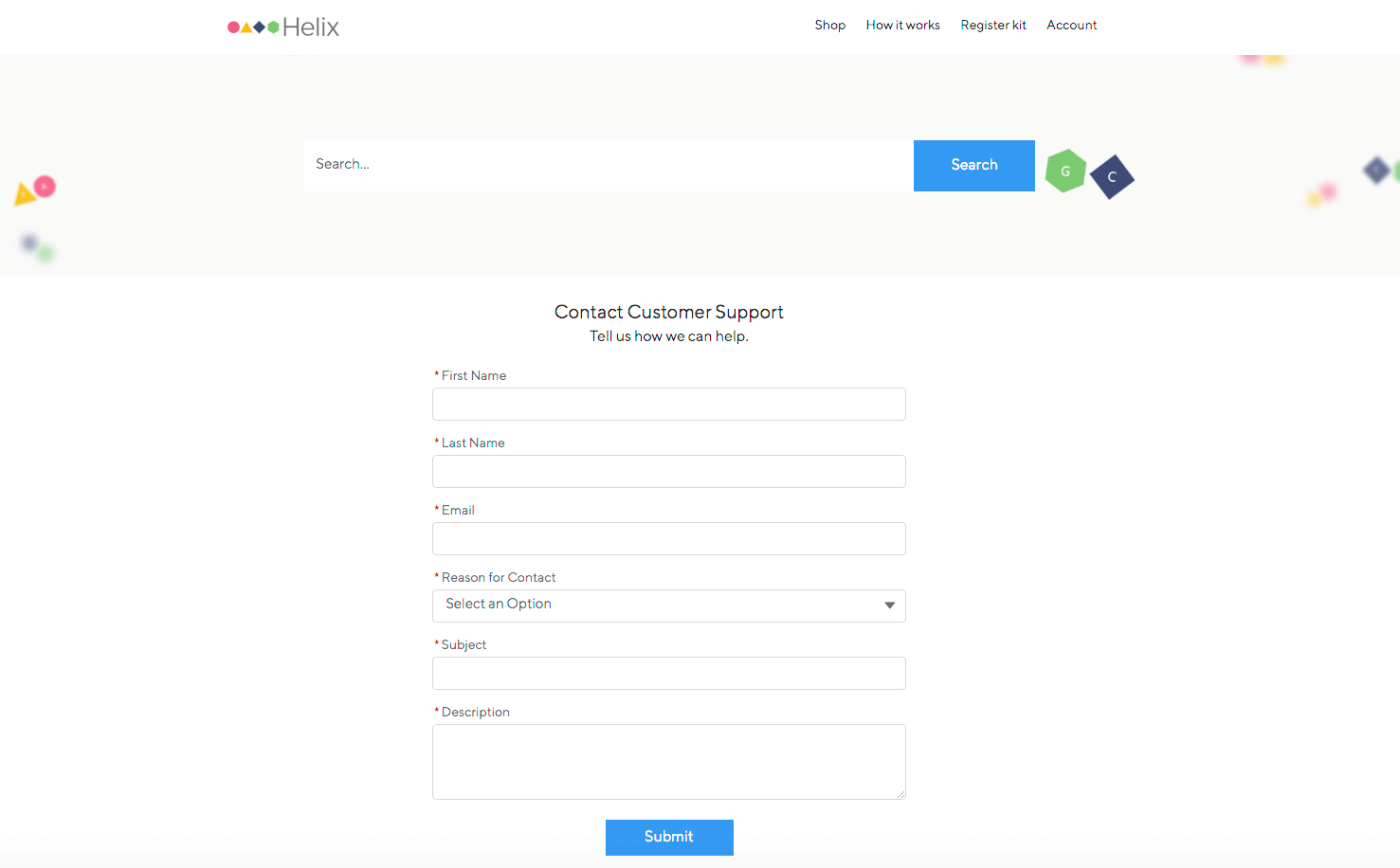Click the green hexagon labeled G
The image size is (1400, 868).
(x=1065, y=172)
